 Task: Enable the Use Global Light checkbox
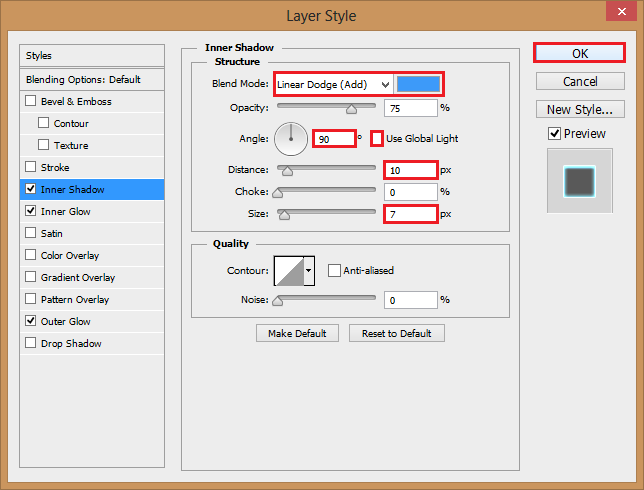[x=377, y=138]
